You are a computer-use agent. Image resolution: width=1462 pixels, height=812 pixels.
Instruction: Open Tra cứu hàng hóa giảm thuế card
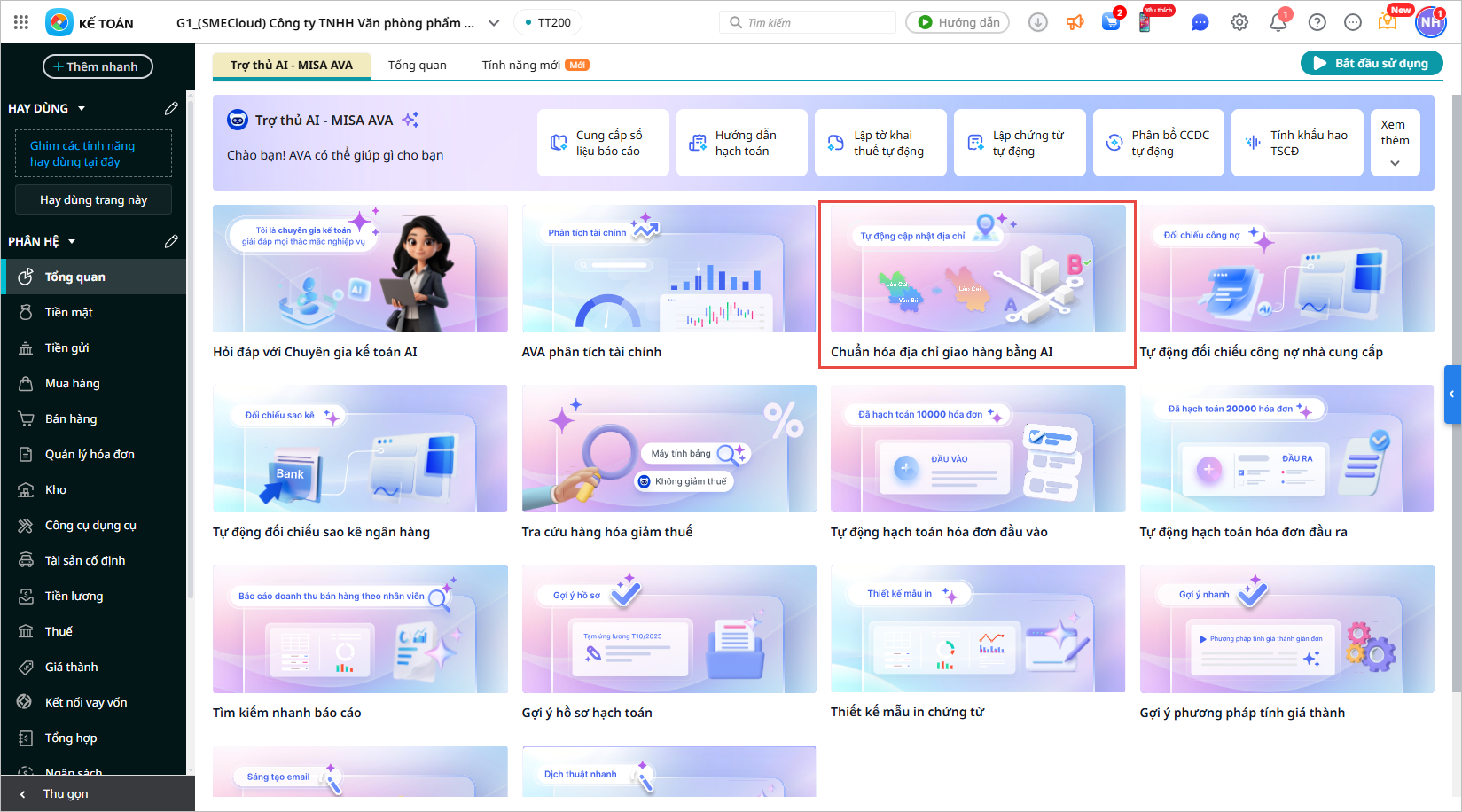pyautogui.click(x=668, y=463)
